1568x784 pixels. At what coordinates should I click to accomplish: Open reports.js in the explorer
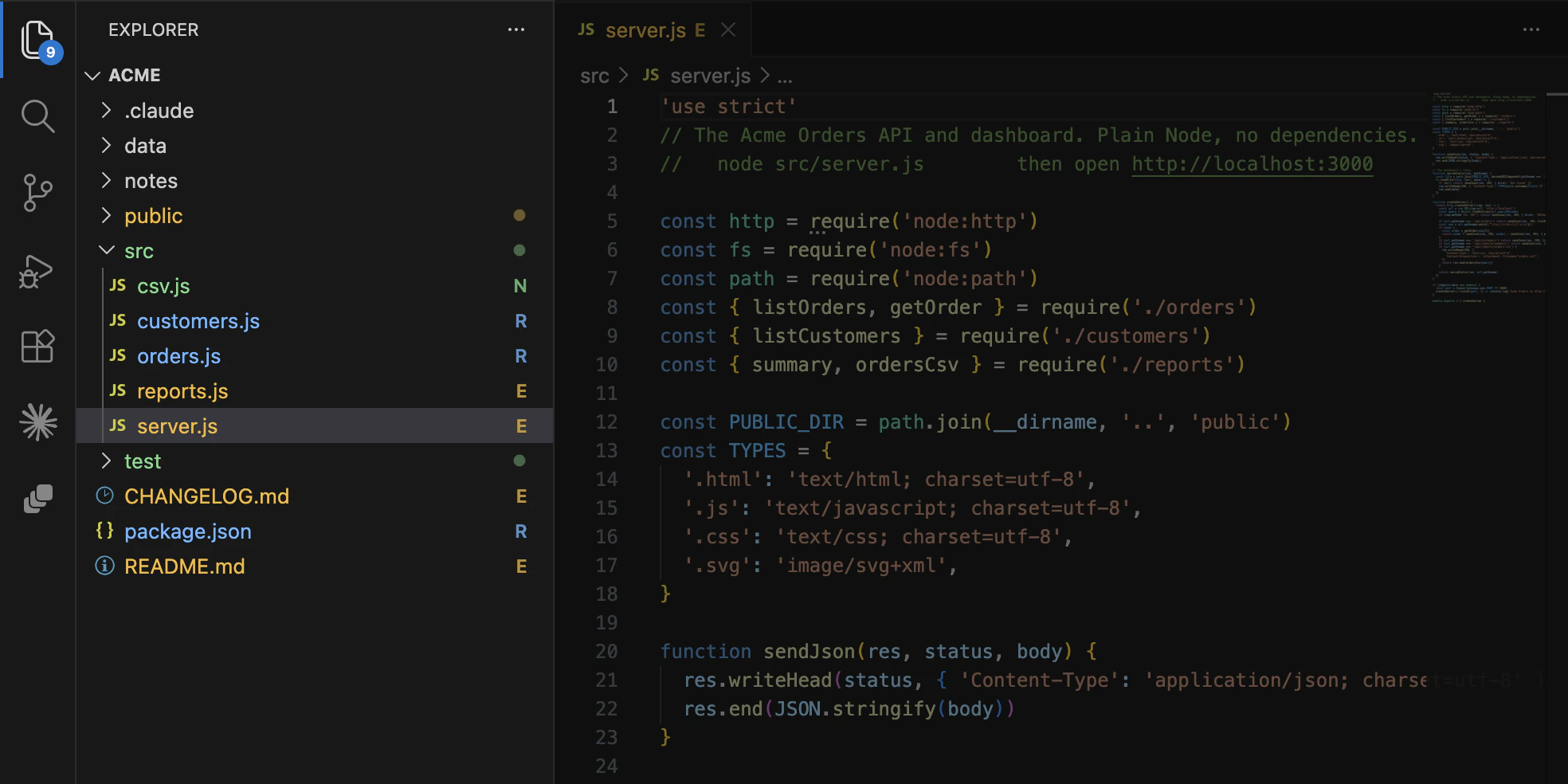[315, 391]
